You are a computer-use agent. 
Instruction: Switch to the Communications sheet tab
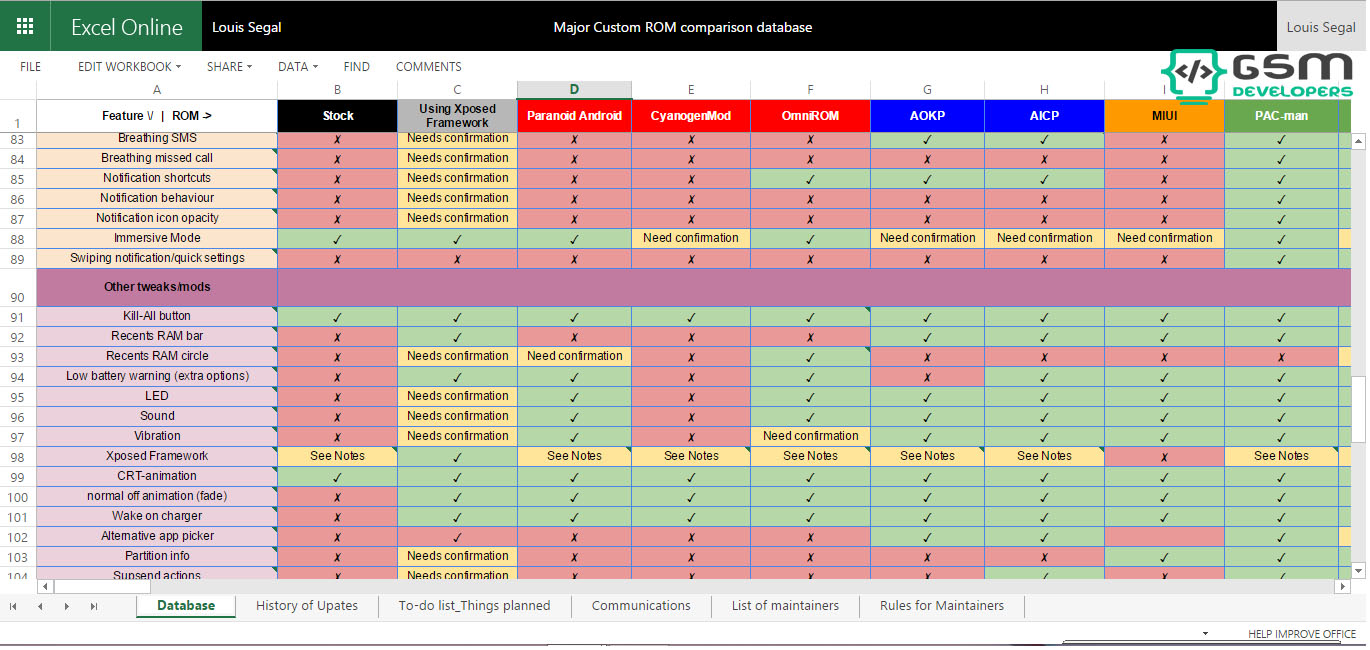tap(641, 606)
